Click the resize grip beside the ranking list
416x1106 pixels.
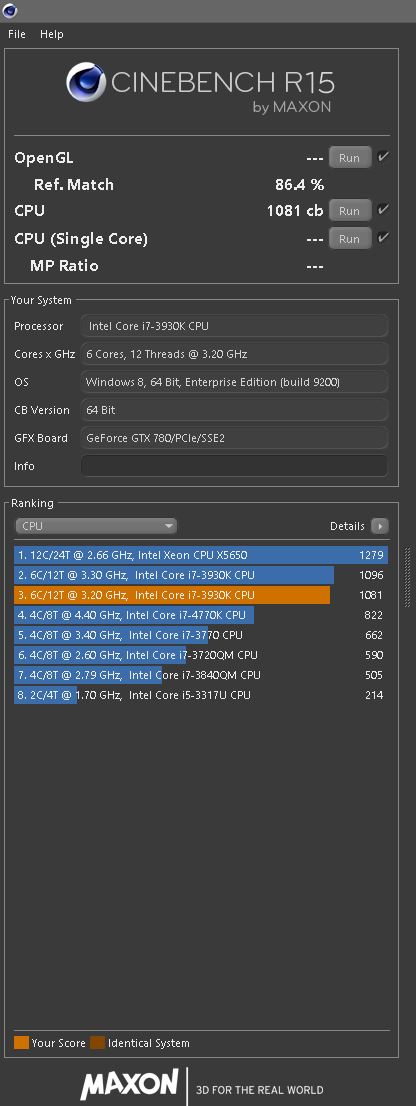pyautogui.click(x=408, y=576)
